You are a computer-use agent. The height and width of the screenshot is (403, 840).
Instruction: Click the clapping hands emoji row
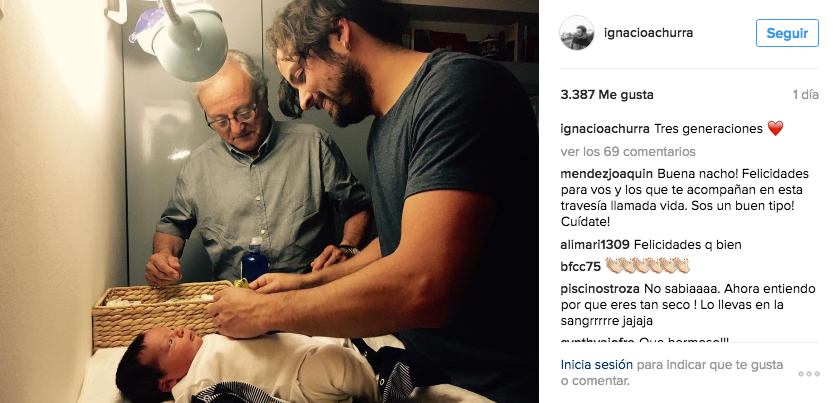[x=647, y=266]
